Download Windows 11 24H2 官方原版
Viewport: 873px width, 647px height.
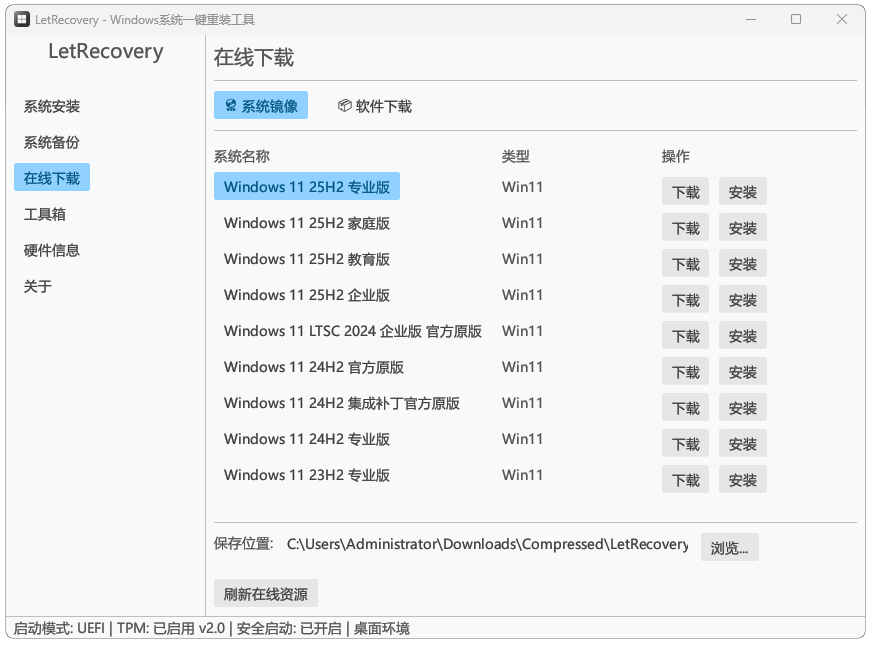[685, 372]
